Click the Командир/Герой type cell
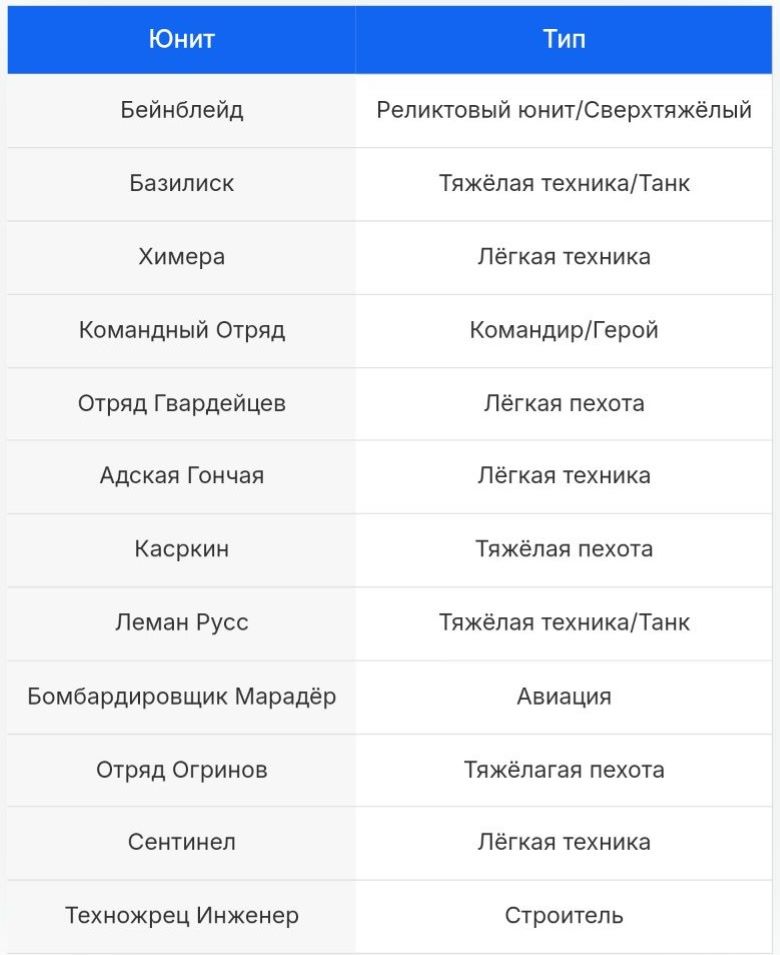 click(564, 330)
